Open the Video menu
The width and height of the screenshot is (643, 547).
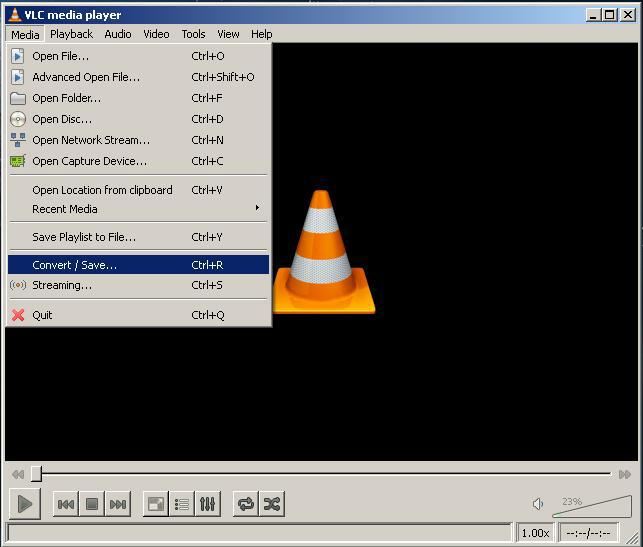coord(156,34)
